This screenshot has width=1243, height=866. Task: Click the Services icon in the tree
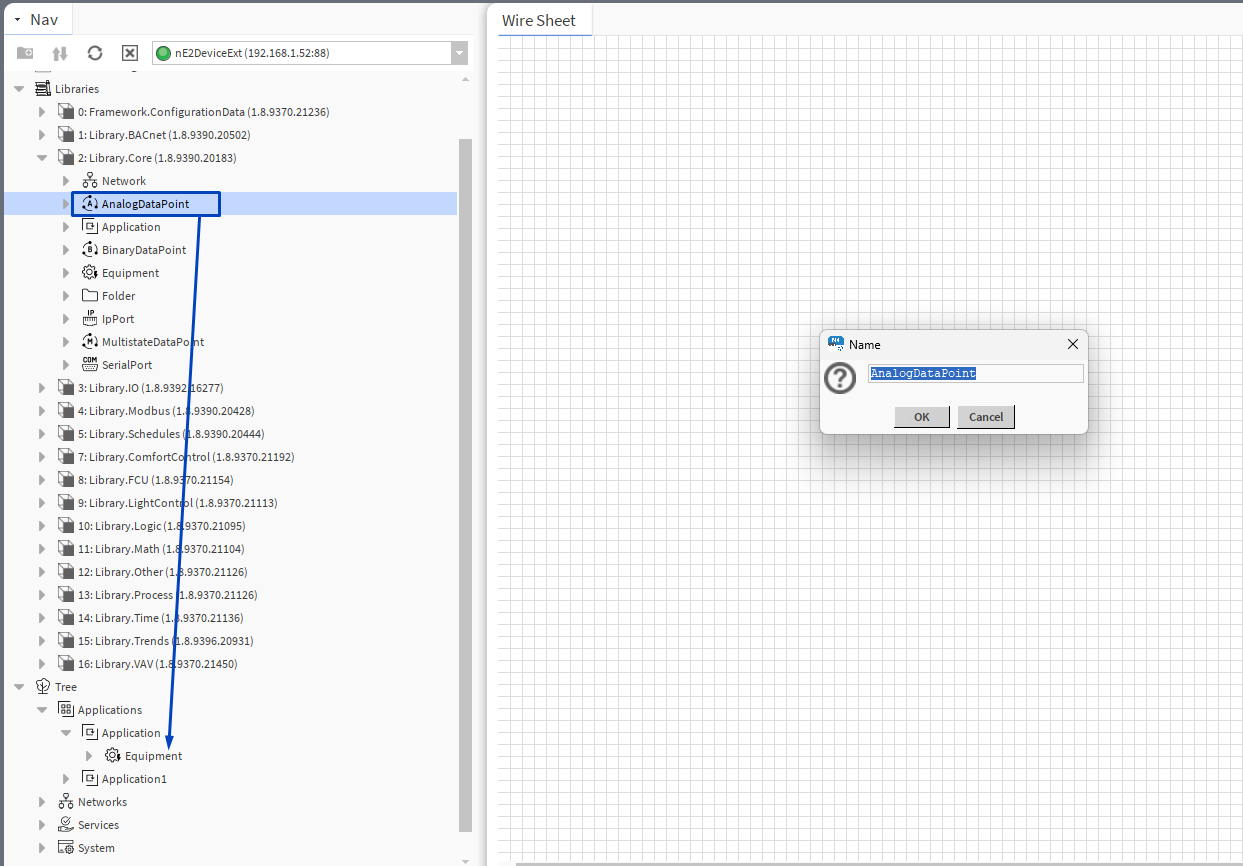66,825
